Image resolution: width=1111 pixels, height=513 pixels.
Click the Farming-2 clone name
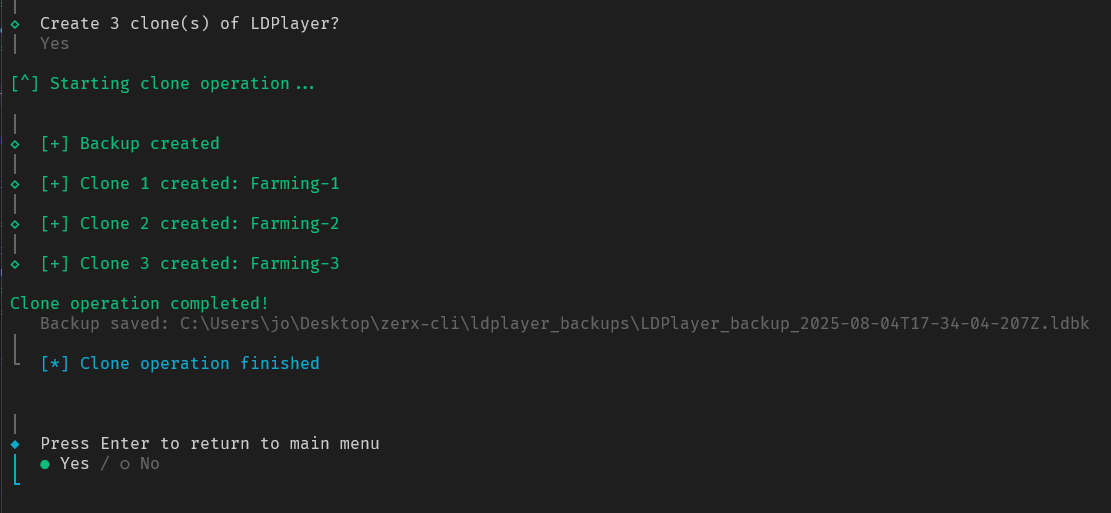[295, 224]
